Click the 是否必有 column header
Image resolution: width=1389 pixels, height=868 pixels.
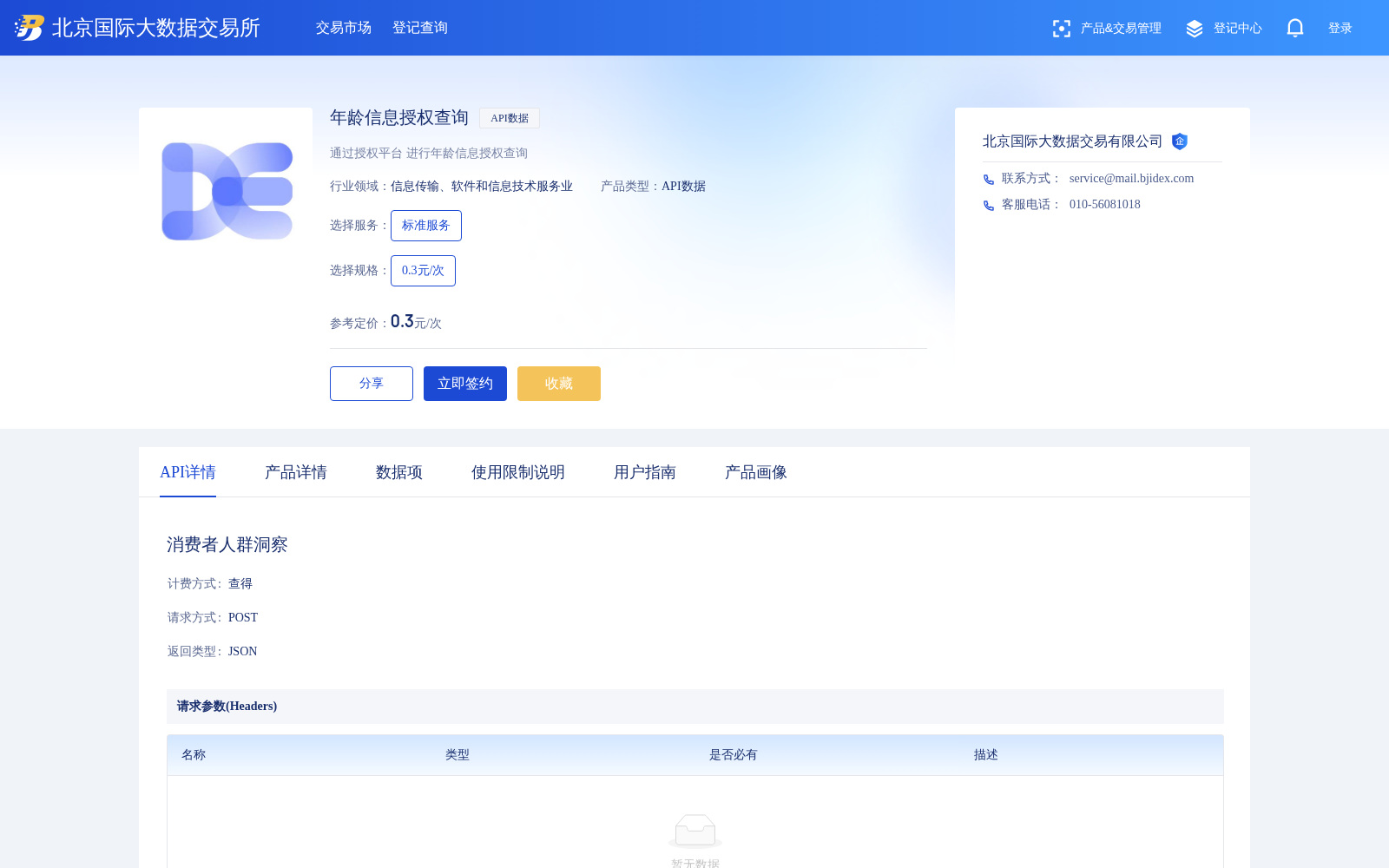coord(734,755)
